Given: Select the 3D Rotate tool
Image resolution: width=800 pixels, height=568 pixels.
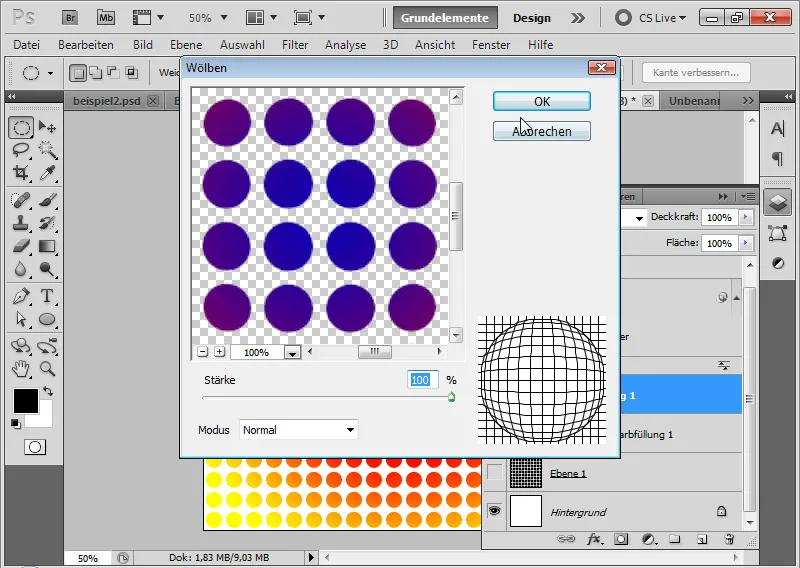Looking at the screenshot, I should (x=20, y=346).
